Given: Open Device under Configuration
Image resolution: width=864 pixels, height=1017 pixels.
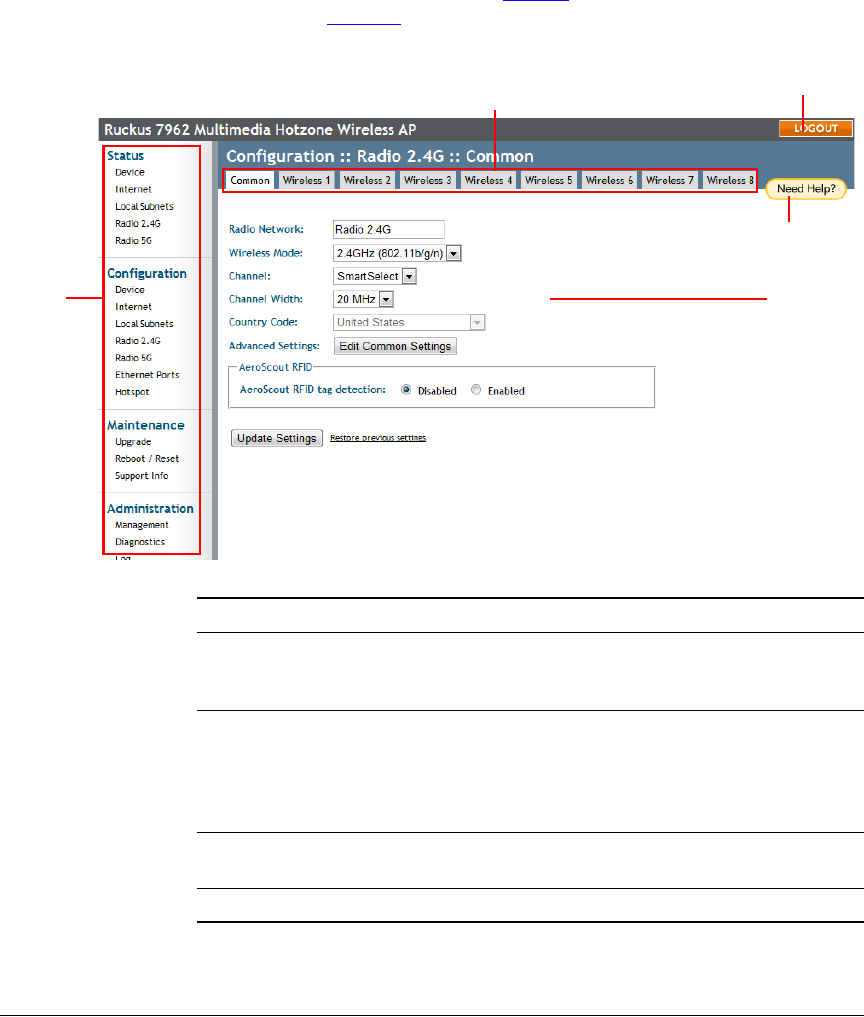Looking at the screenshot, I should coord(130,290).
